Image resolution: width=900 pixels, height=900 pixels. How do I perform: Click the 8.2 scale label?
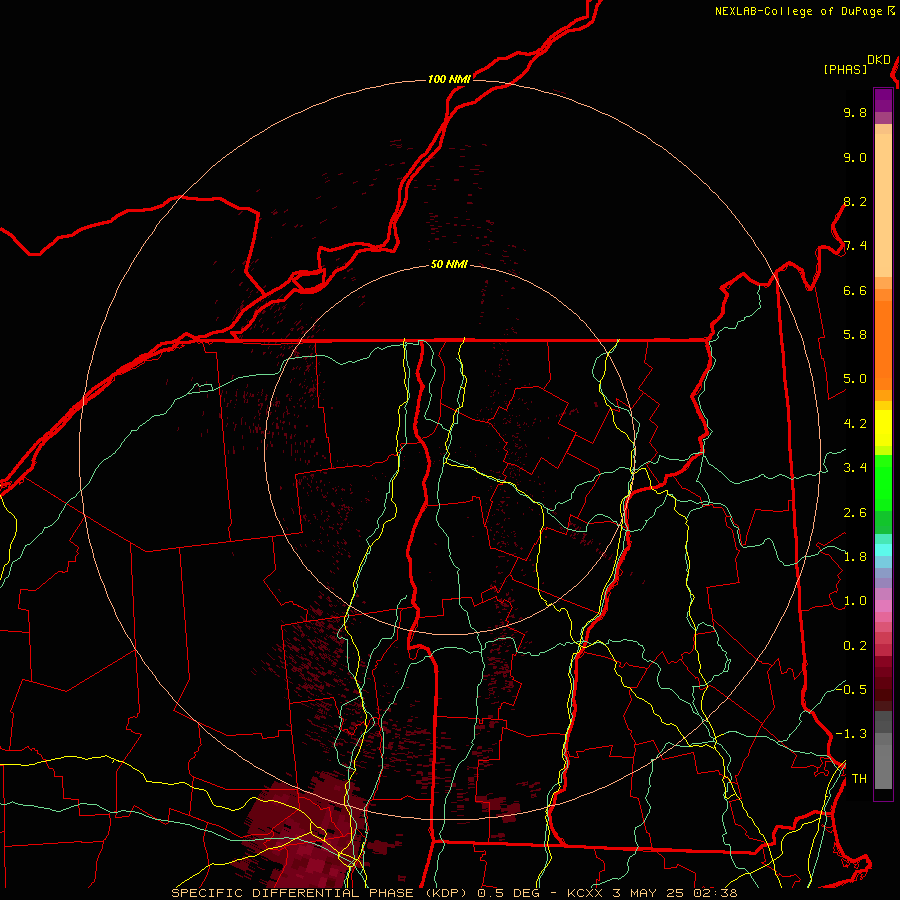pos(855,202)
